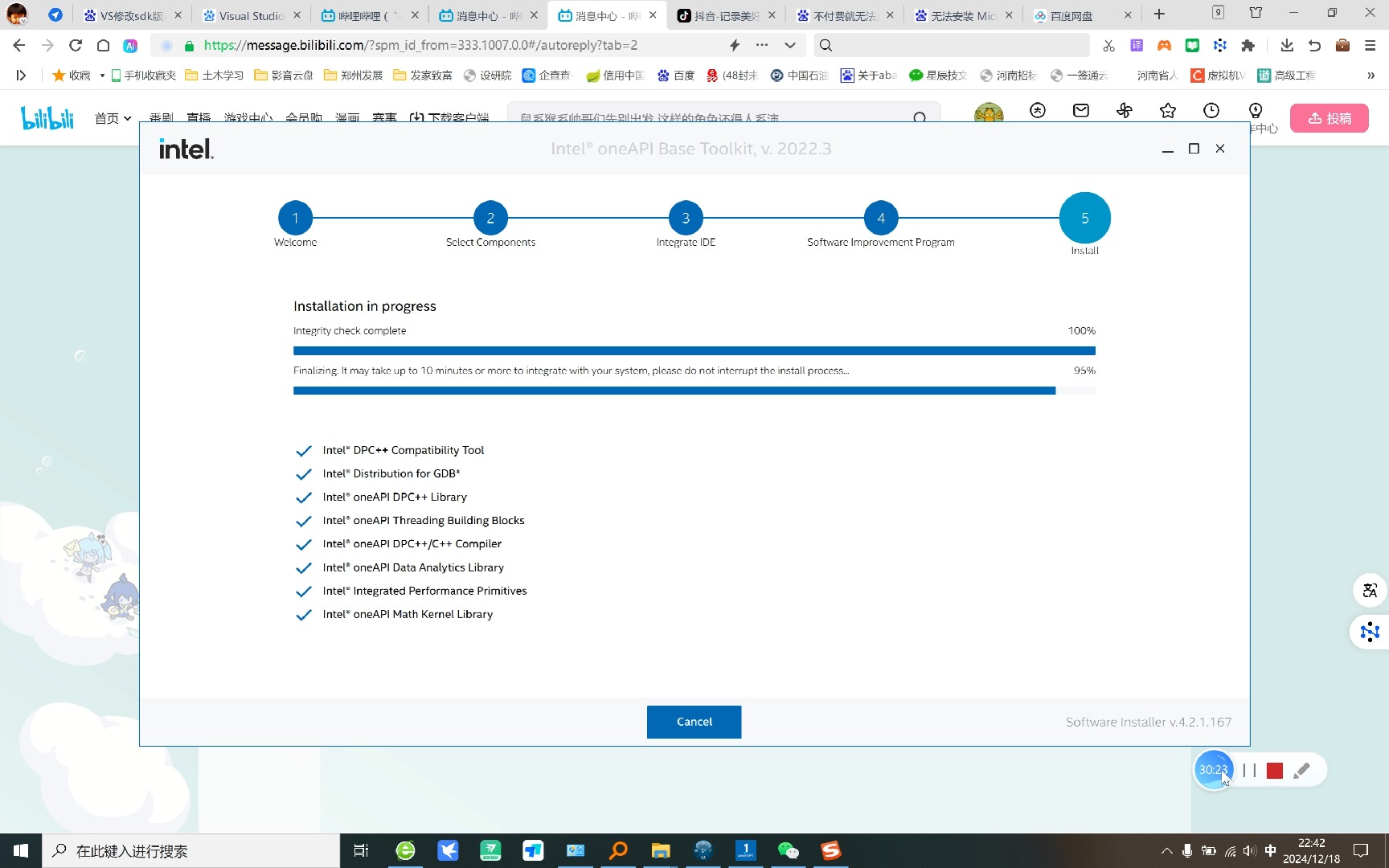The height and width of the screenshot is (868, 1389).
Task: Click the Intel logo in installer
Action: point(186,149)
